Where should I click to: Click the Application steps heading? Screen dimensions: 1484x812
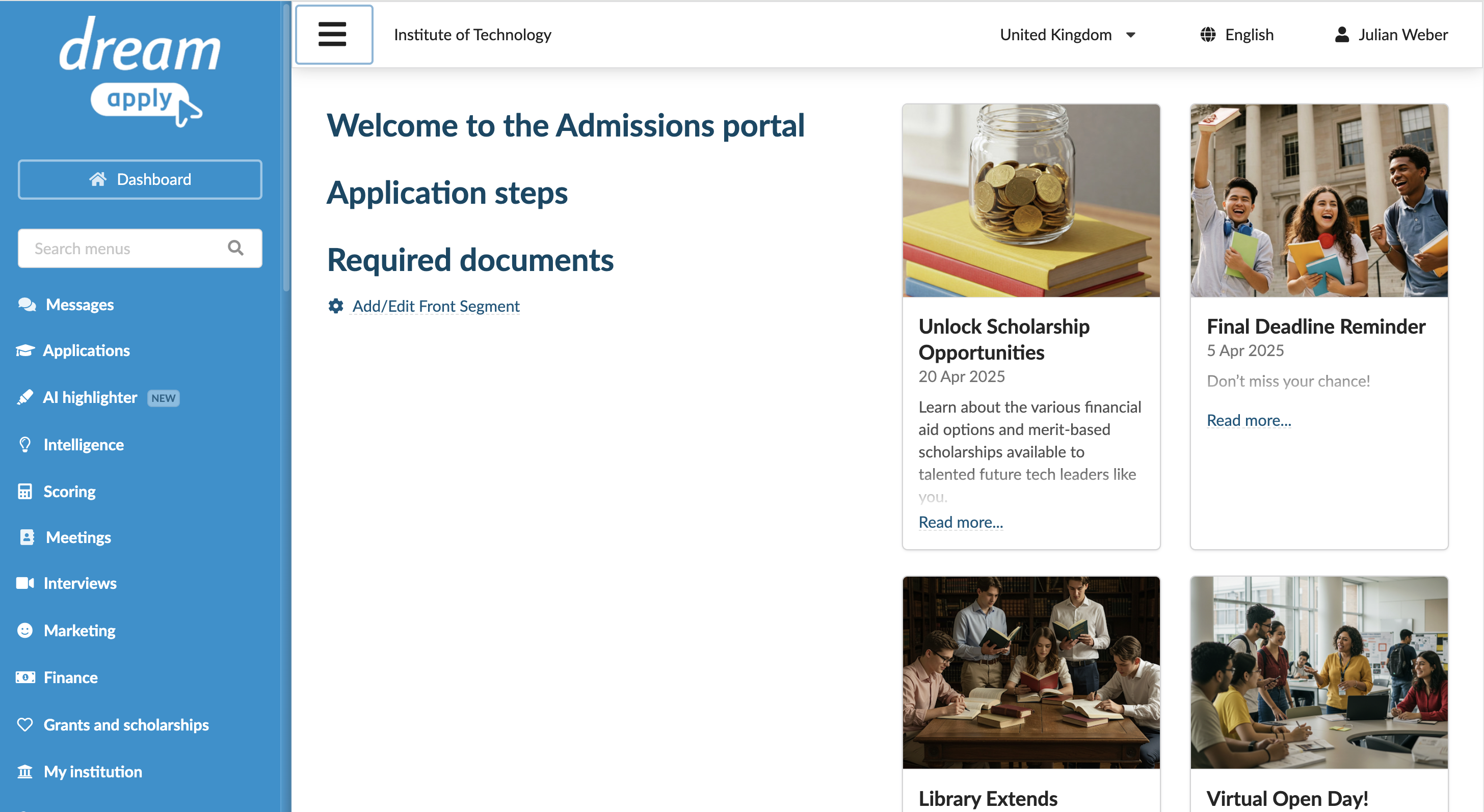click(447, 193)
